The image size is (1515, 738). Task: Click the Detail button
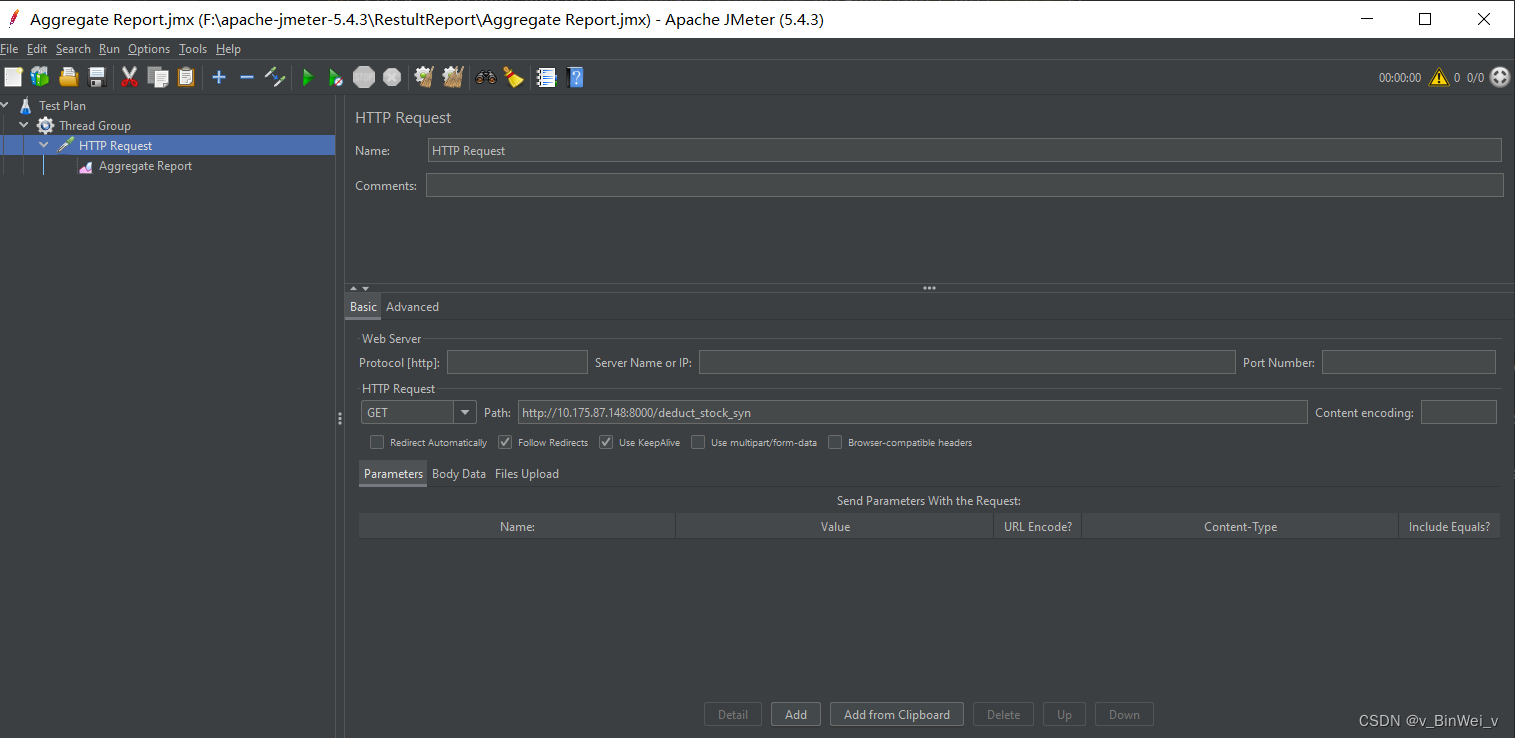click(x=733, y=714)
